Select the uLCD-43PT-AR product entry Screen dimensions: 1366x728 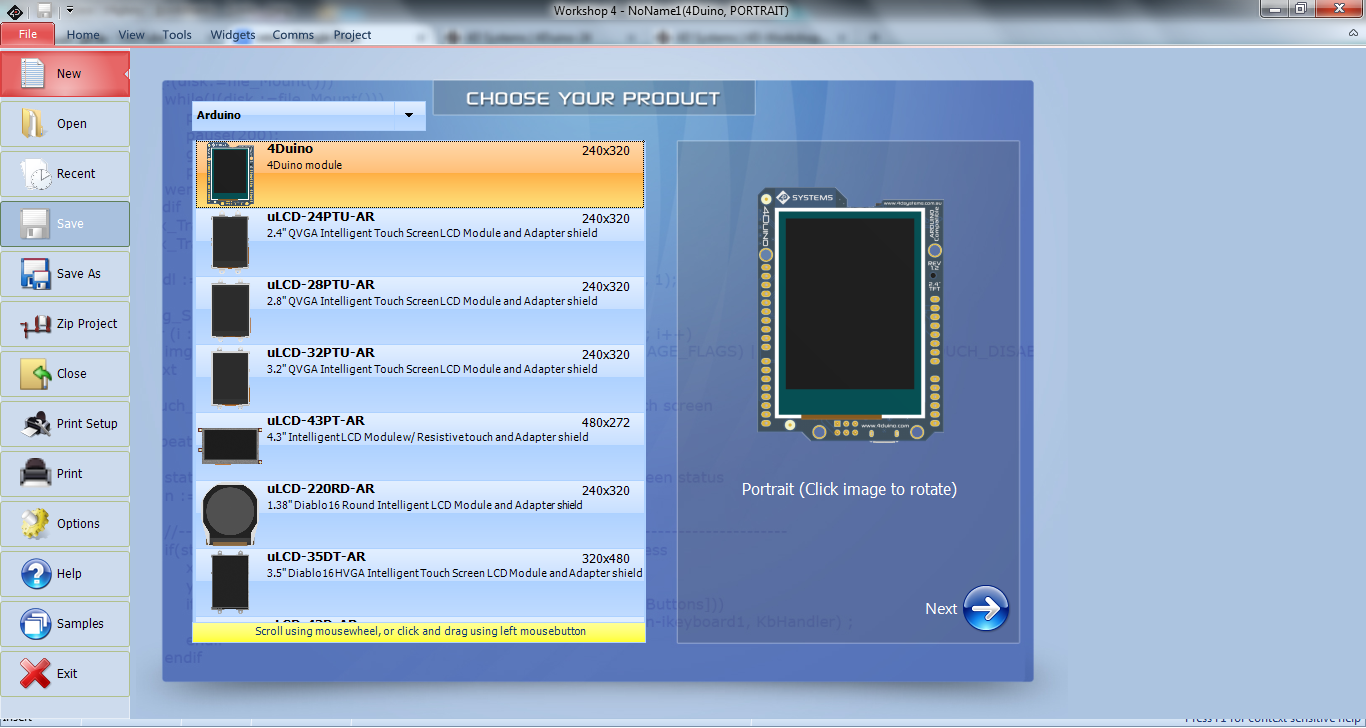tap(419, 446)
